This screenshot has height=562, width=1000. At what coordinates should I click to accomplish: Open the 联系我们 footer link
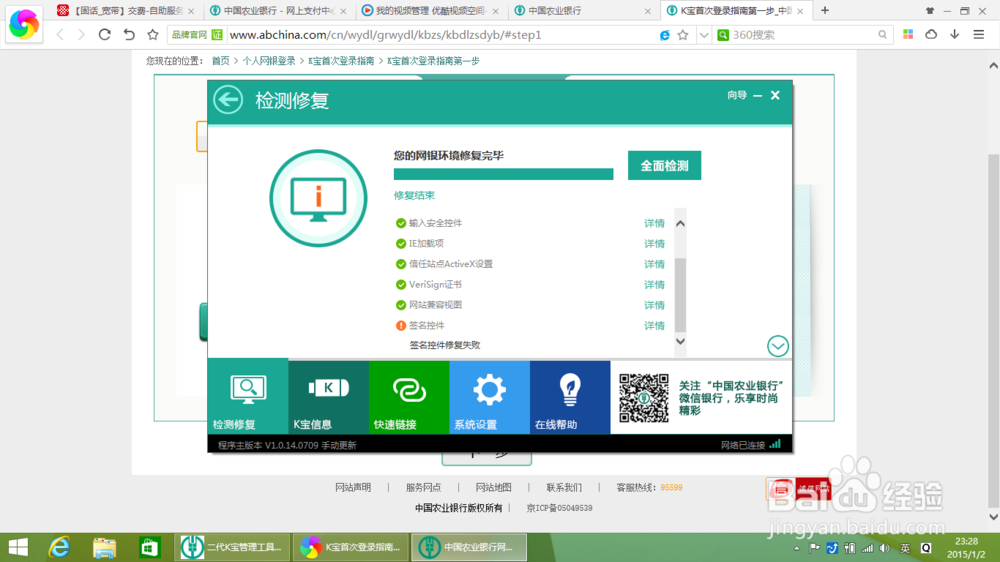pos(564,487)
